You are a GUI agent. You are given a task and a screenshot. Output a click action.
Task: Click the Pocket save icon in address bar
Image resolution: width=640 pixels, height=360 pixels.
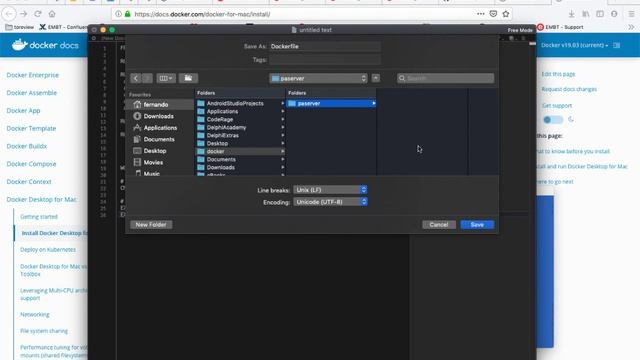point(493,14)
